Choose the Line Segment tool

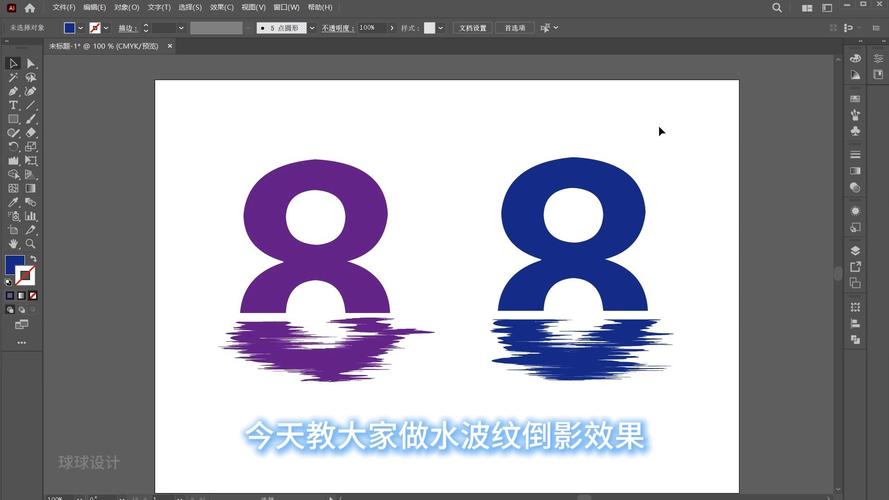pyautogui.click(x=31, y=105)
